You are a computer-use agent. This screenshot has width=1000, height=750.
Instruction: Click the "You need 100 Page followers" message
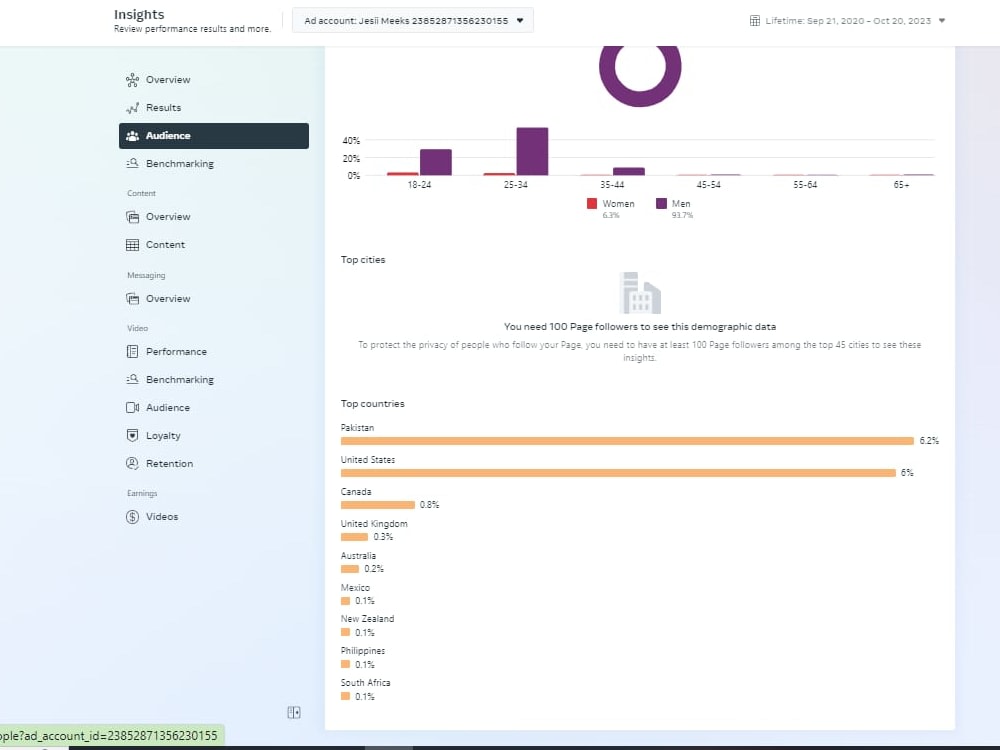(x=640, y=327)
